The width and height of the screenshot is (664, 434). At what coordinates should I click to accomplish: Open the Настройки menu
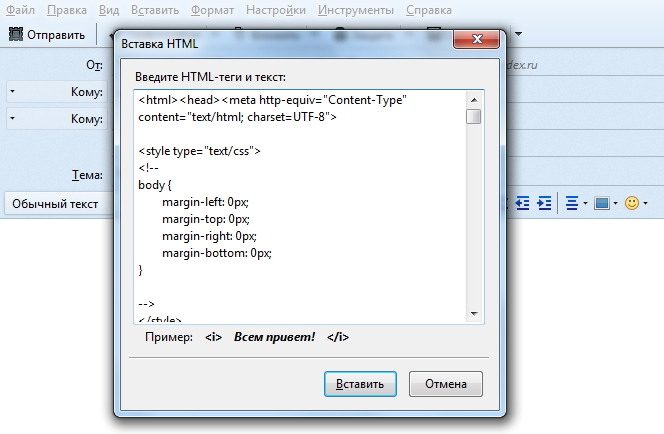click(276, 10)
